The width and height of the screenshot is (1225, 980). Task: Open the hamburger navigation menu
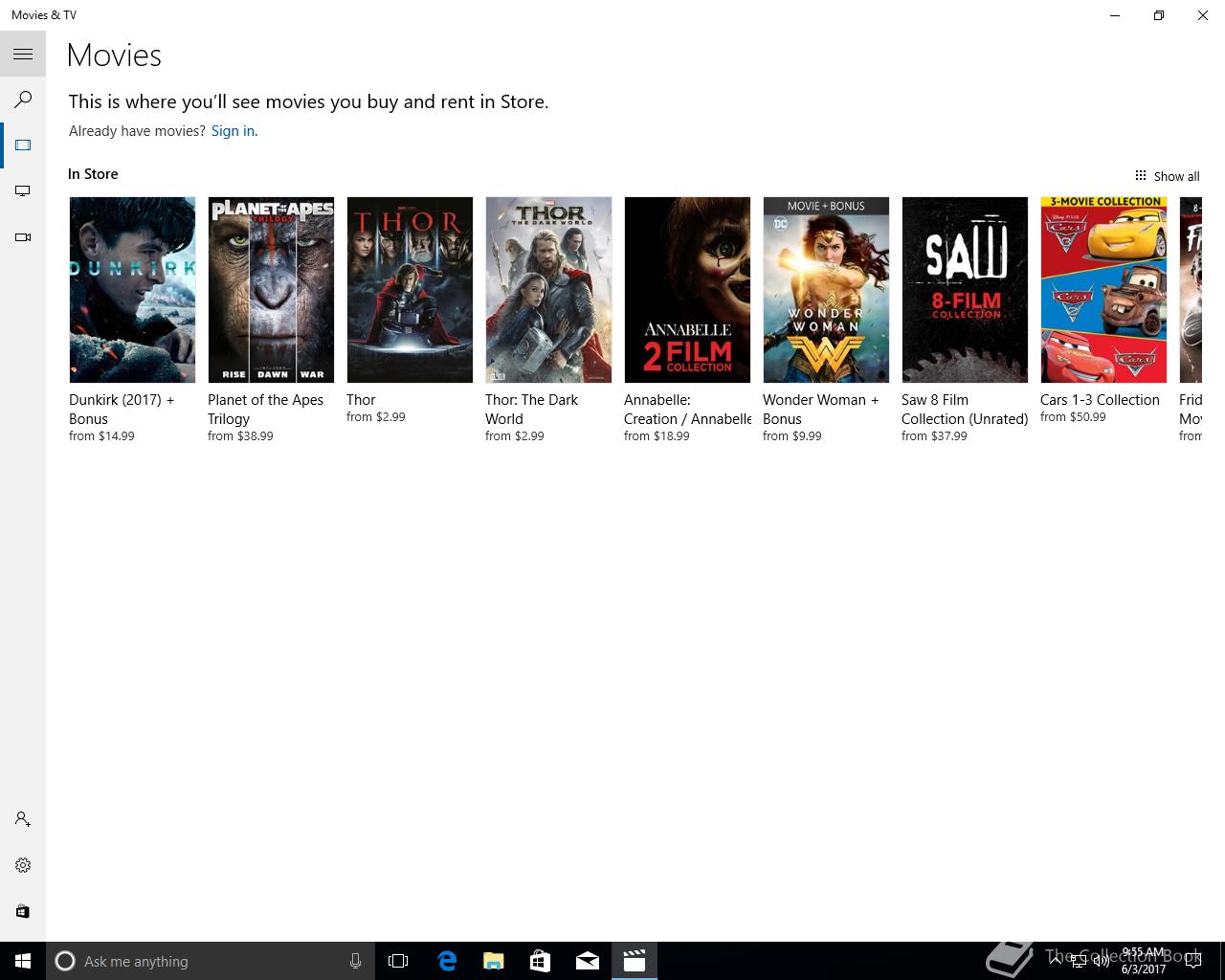(x=23, y=55)
